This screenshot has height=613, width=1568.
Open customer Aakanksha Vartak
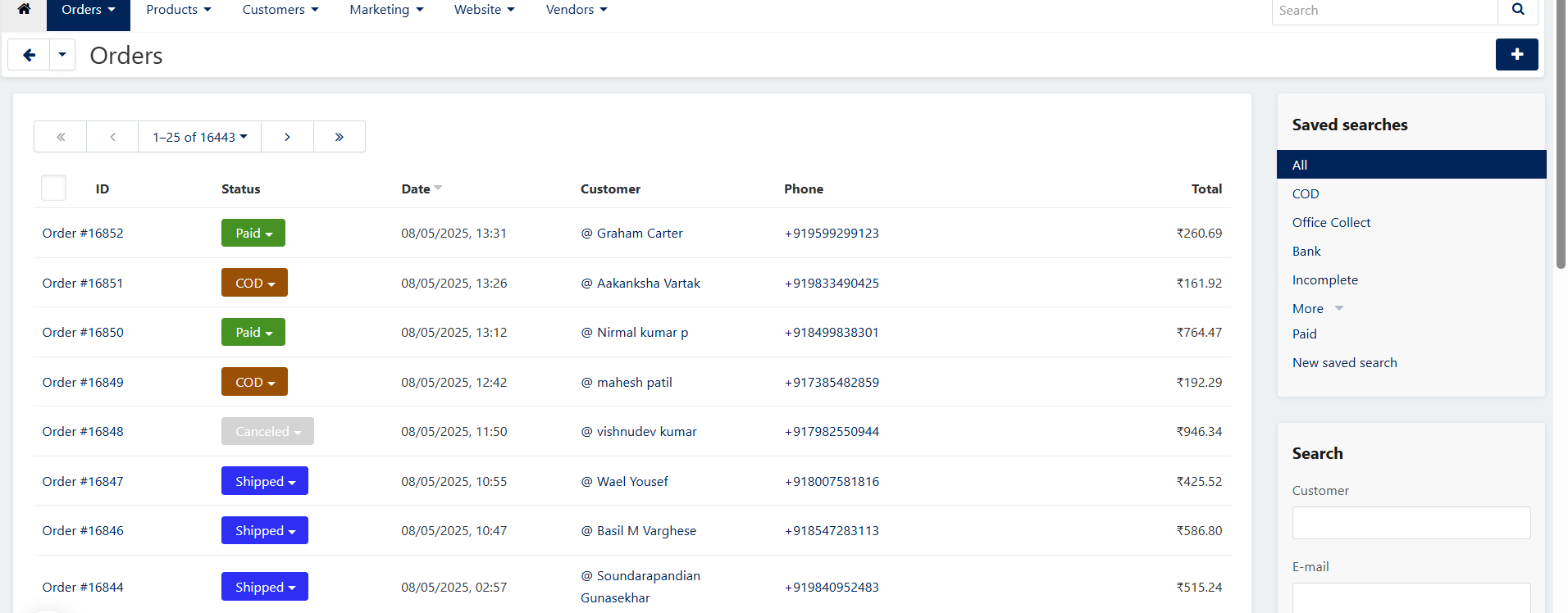pos(649,283)
